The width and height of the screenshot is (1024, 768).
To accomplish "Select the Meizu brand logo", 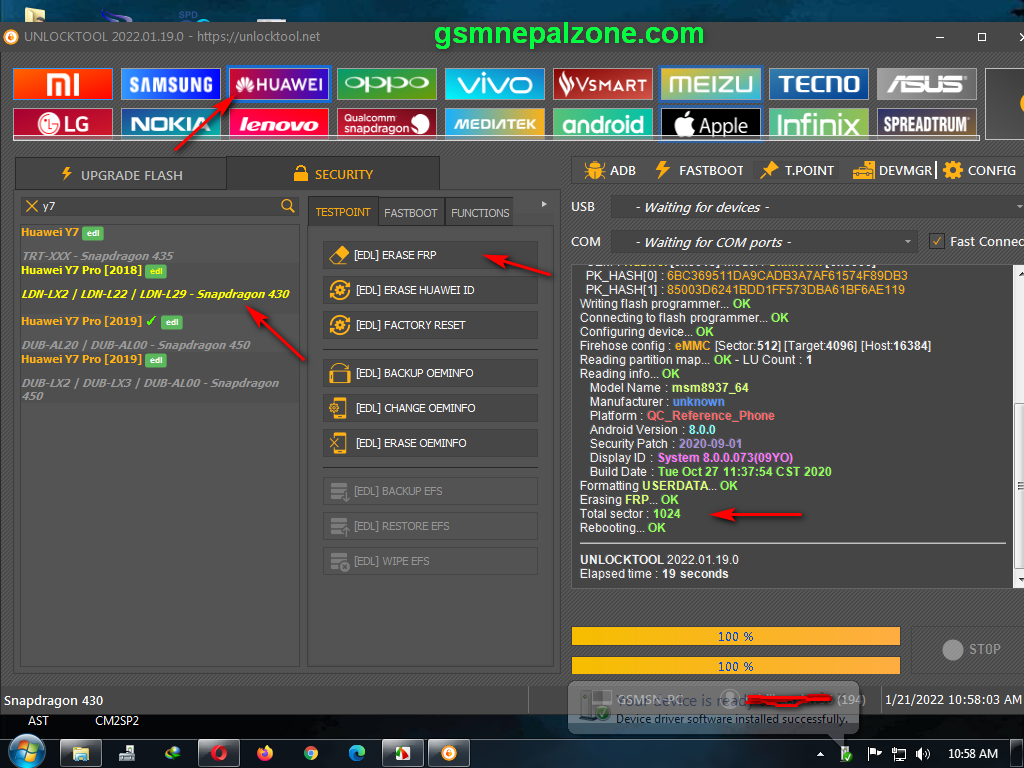I will point(711,84).
